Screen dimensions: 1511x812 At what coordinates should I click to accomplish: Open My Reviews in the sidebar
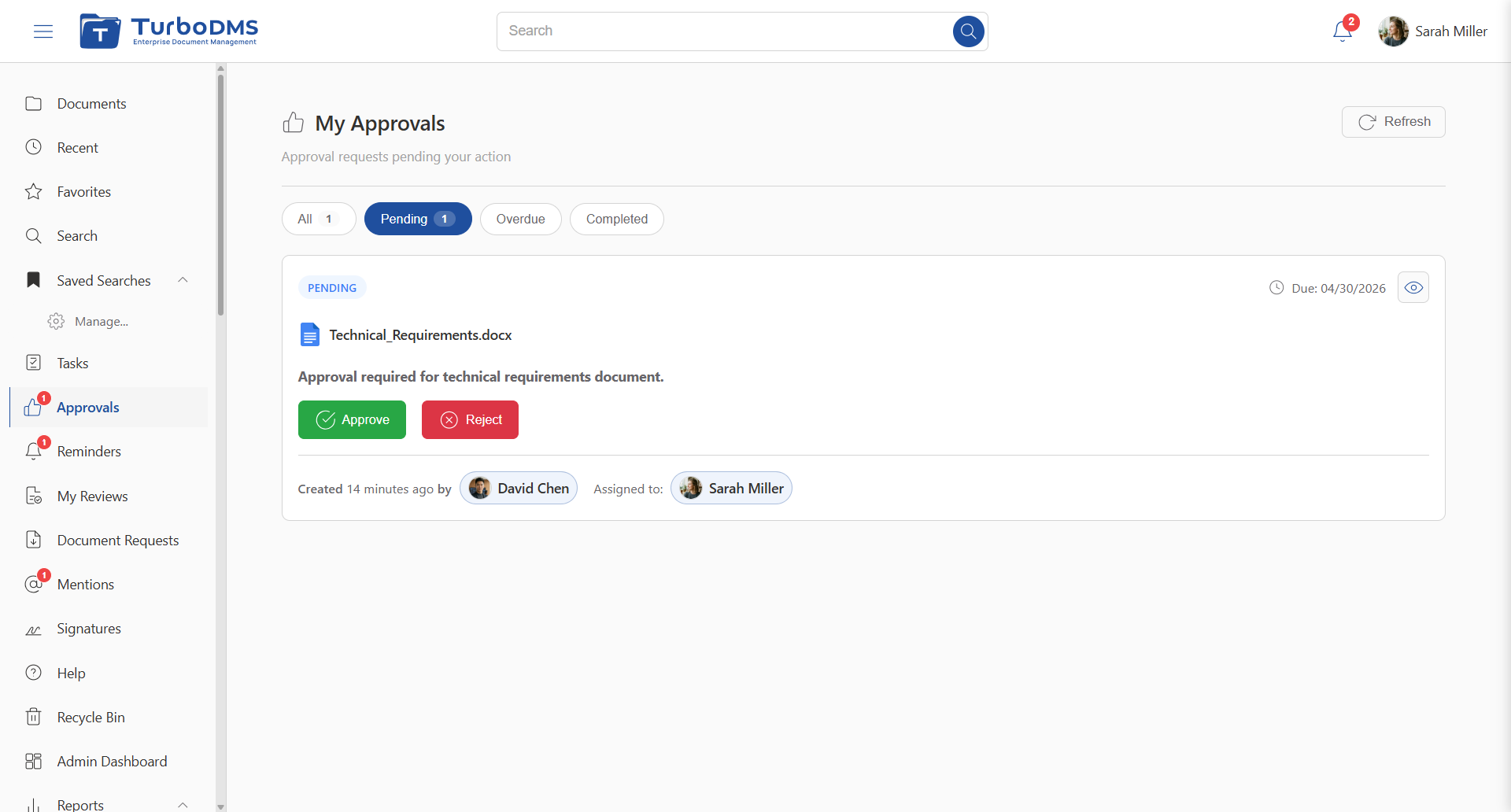click(x=109, y=496)
